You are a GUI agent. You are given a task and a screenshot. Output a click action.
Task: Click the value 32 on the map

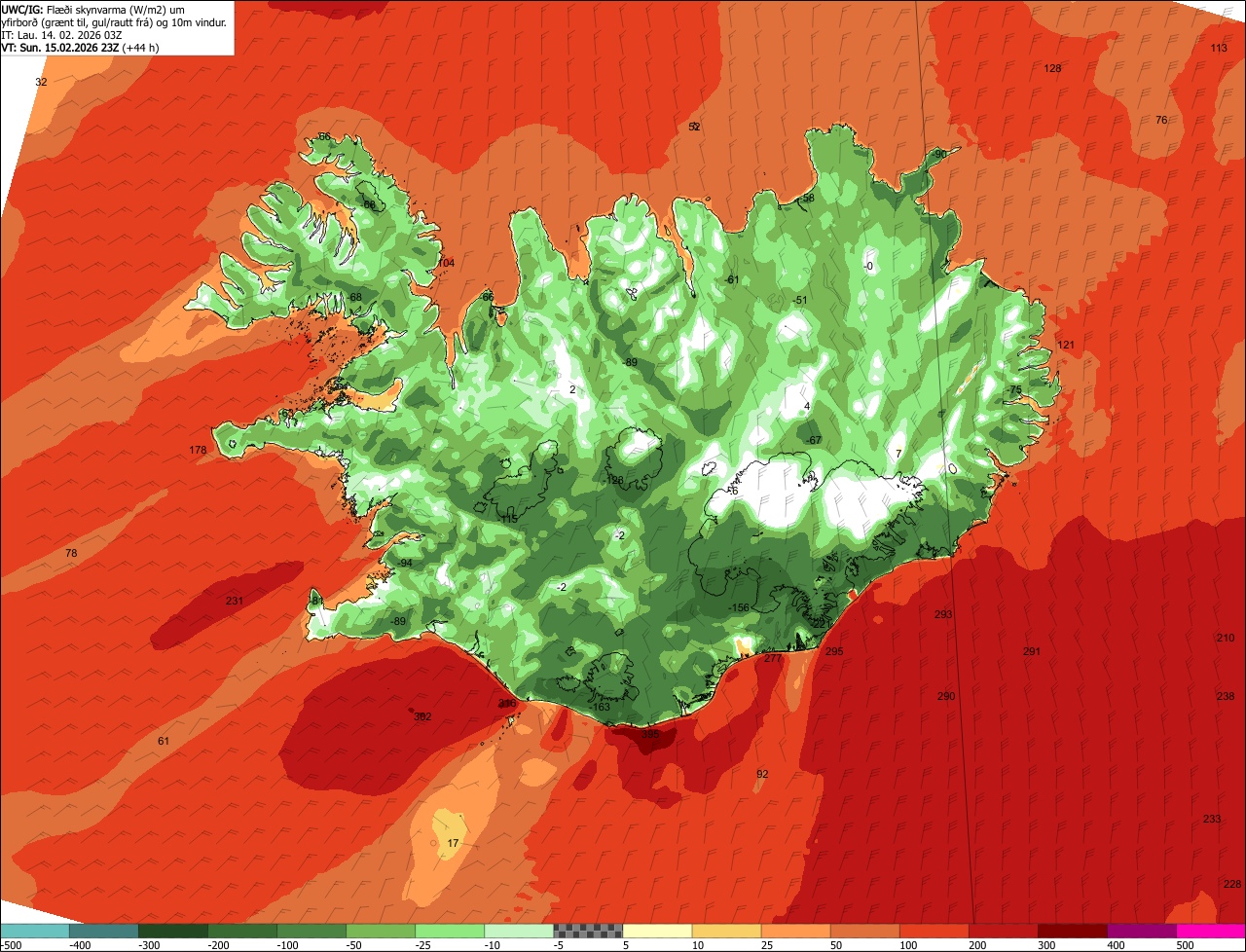[41, 82]
